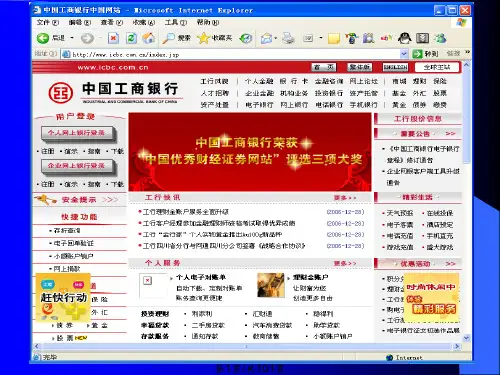The image size is (500, 375).
Task: Click the Windows flag logo
Action: 462,23
